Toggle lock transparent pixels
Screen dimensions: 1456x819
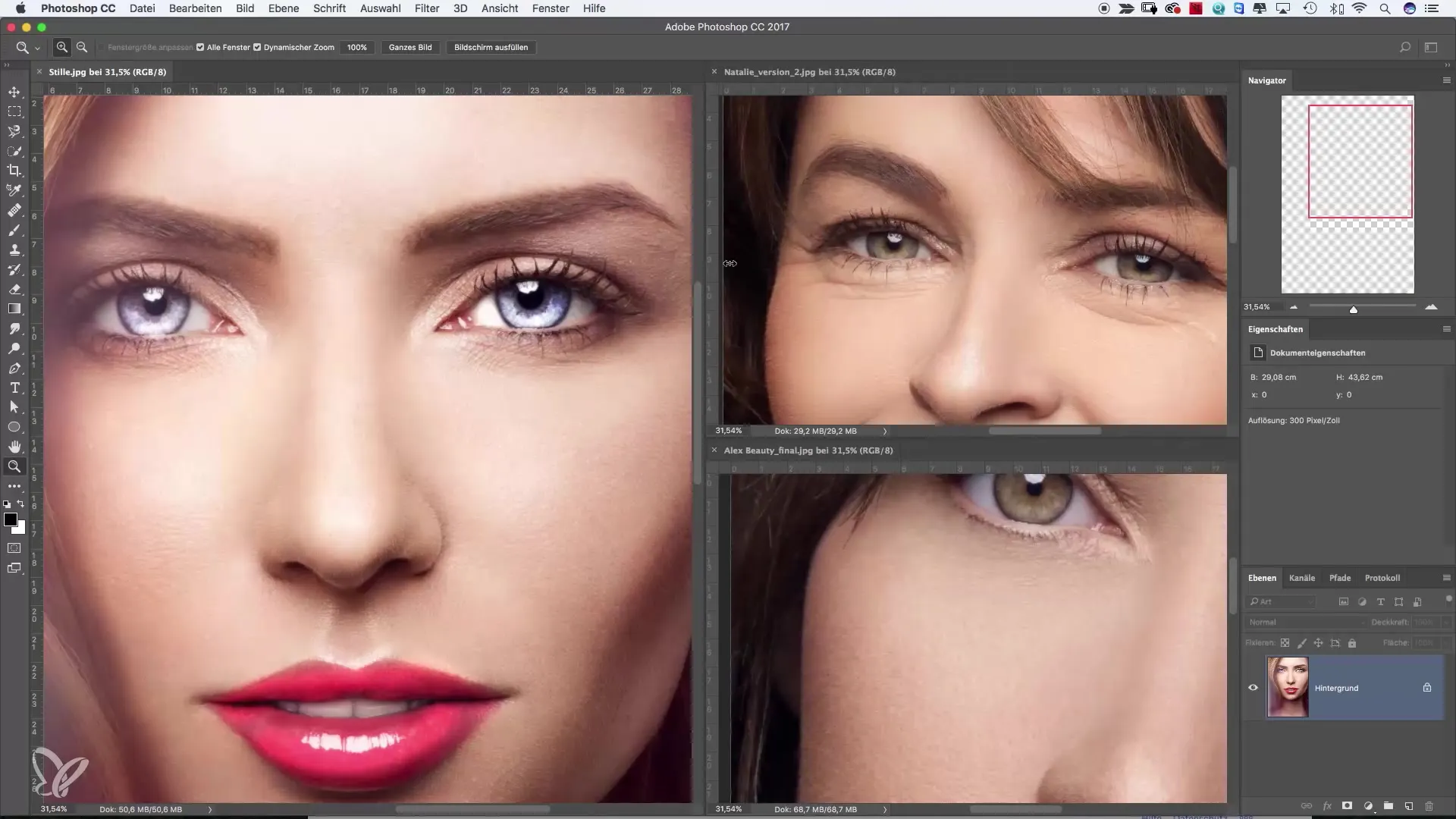point(1285,643)
